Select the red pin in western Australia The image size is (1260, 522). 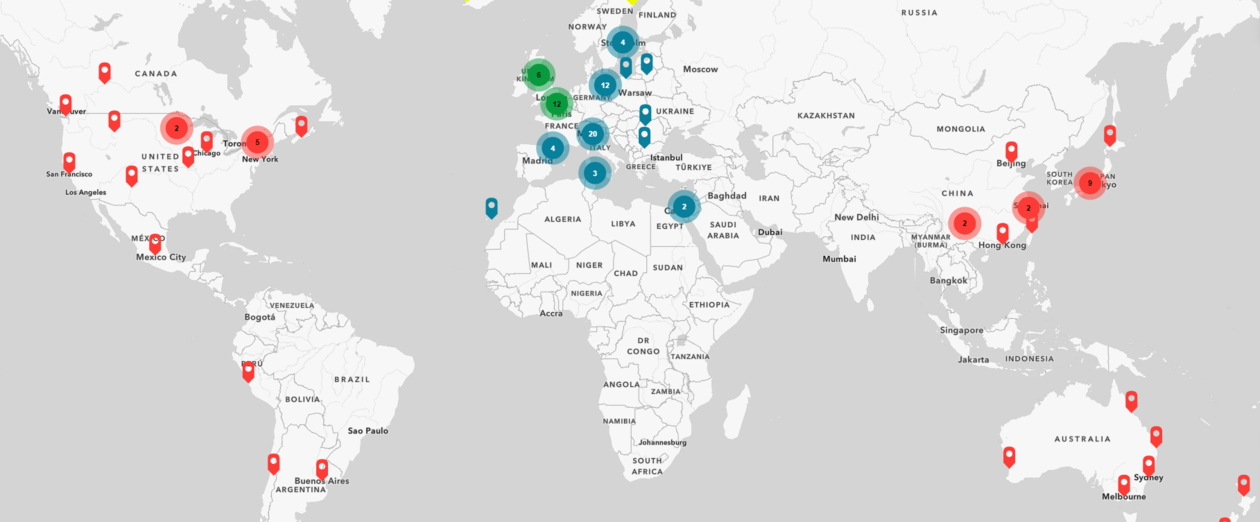pyautogui.click(x=1009, y=456)
